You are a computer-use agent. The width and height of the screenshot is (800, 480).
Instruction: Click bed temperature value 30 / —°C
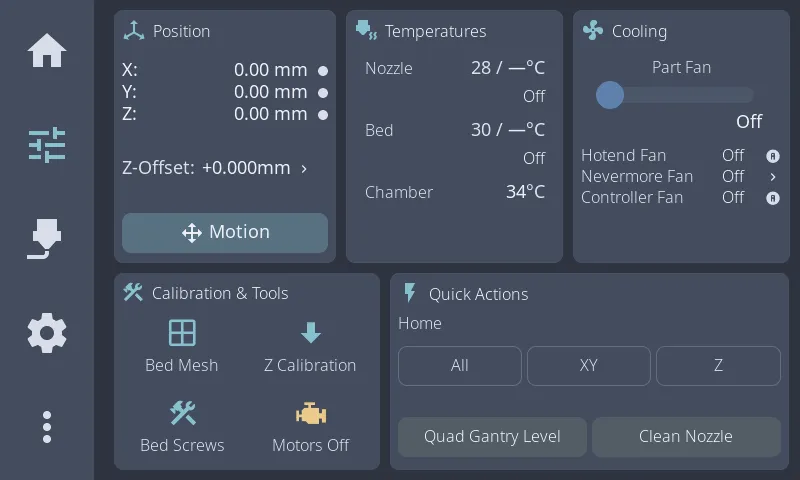[x=508, y=130]
